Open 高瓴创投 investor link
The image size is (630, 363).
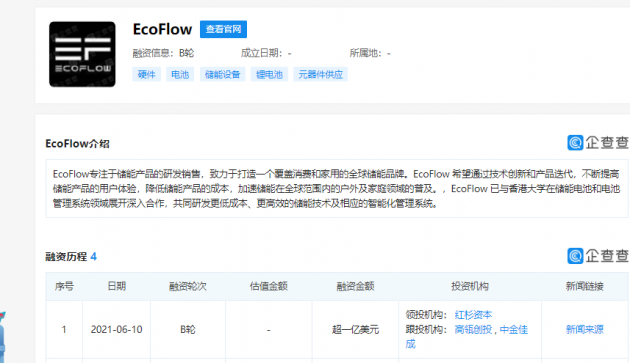point(473,330)
